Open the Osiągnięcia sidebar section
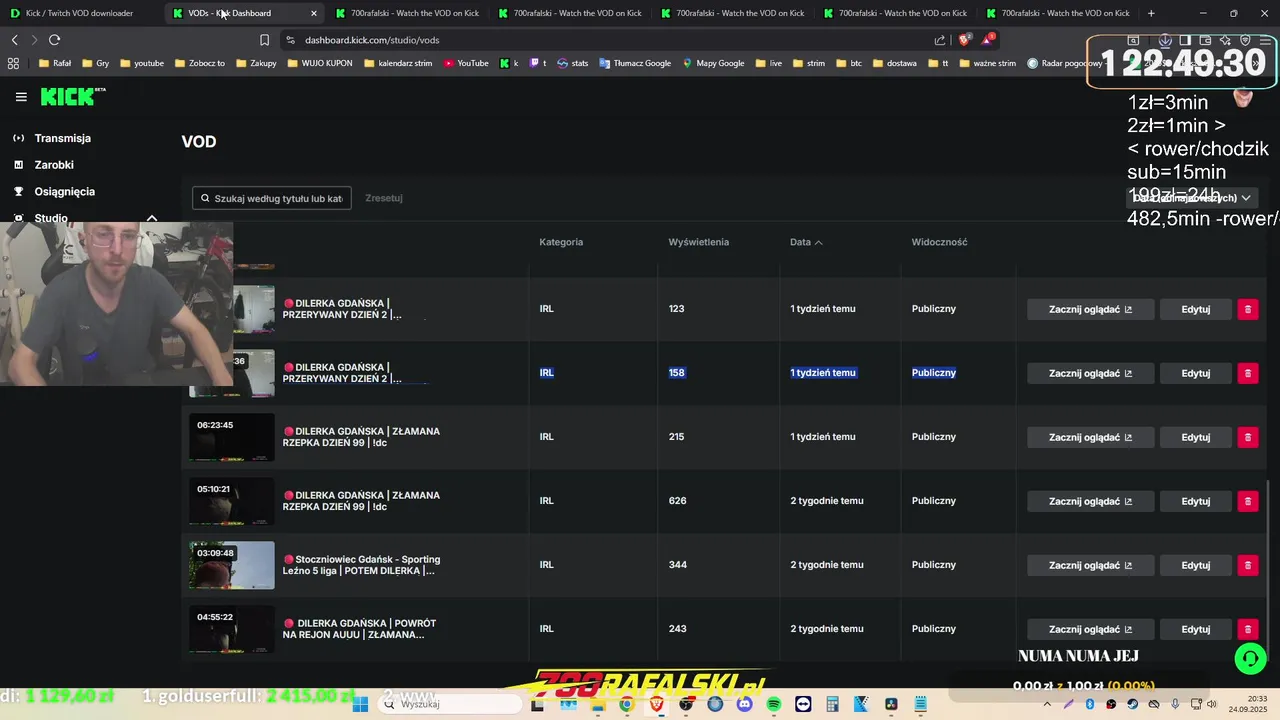The width and height of the screenshot is (1280, 720). pyautogui.click(x=64, y=191)
